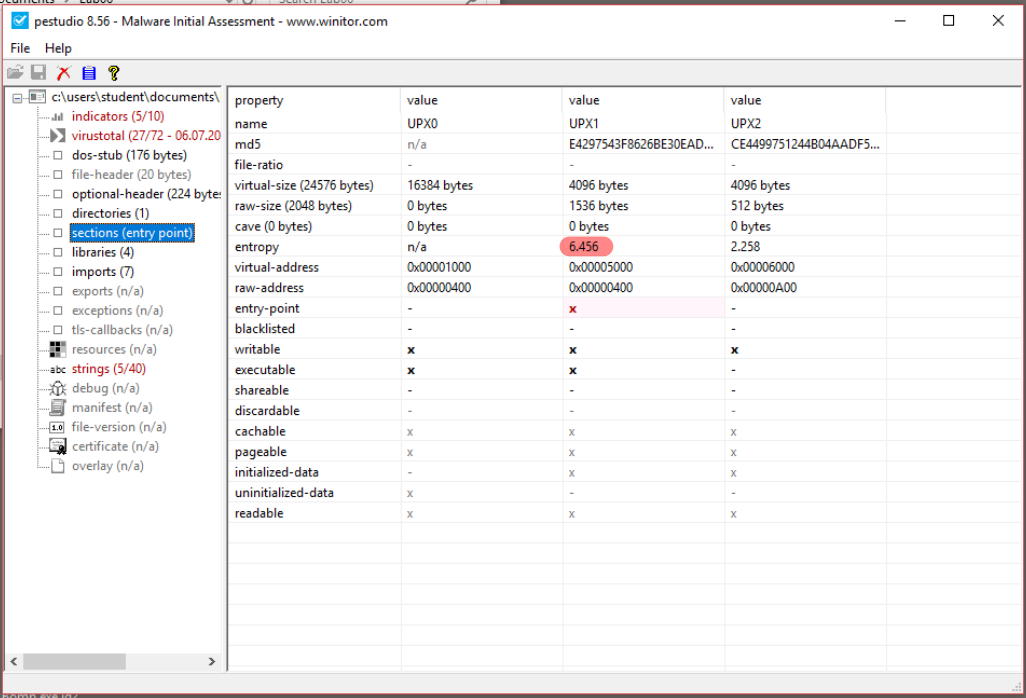Minimize the pestudio window

coord(900,21)
